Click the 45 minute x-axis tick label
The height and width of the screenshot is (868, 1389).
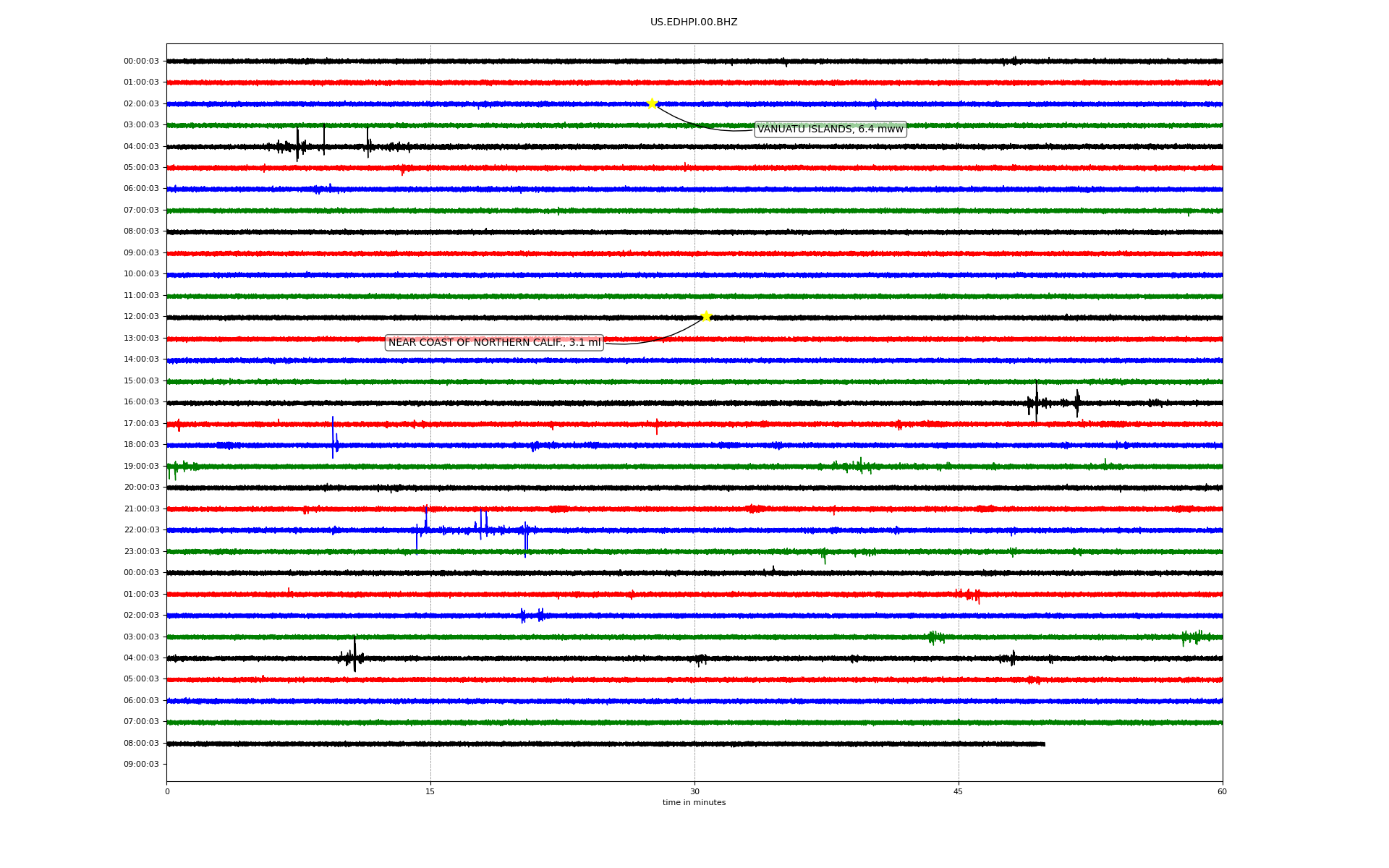(x=958, y=791)
